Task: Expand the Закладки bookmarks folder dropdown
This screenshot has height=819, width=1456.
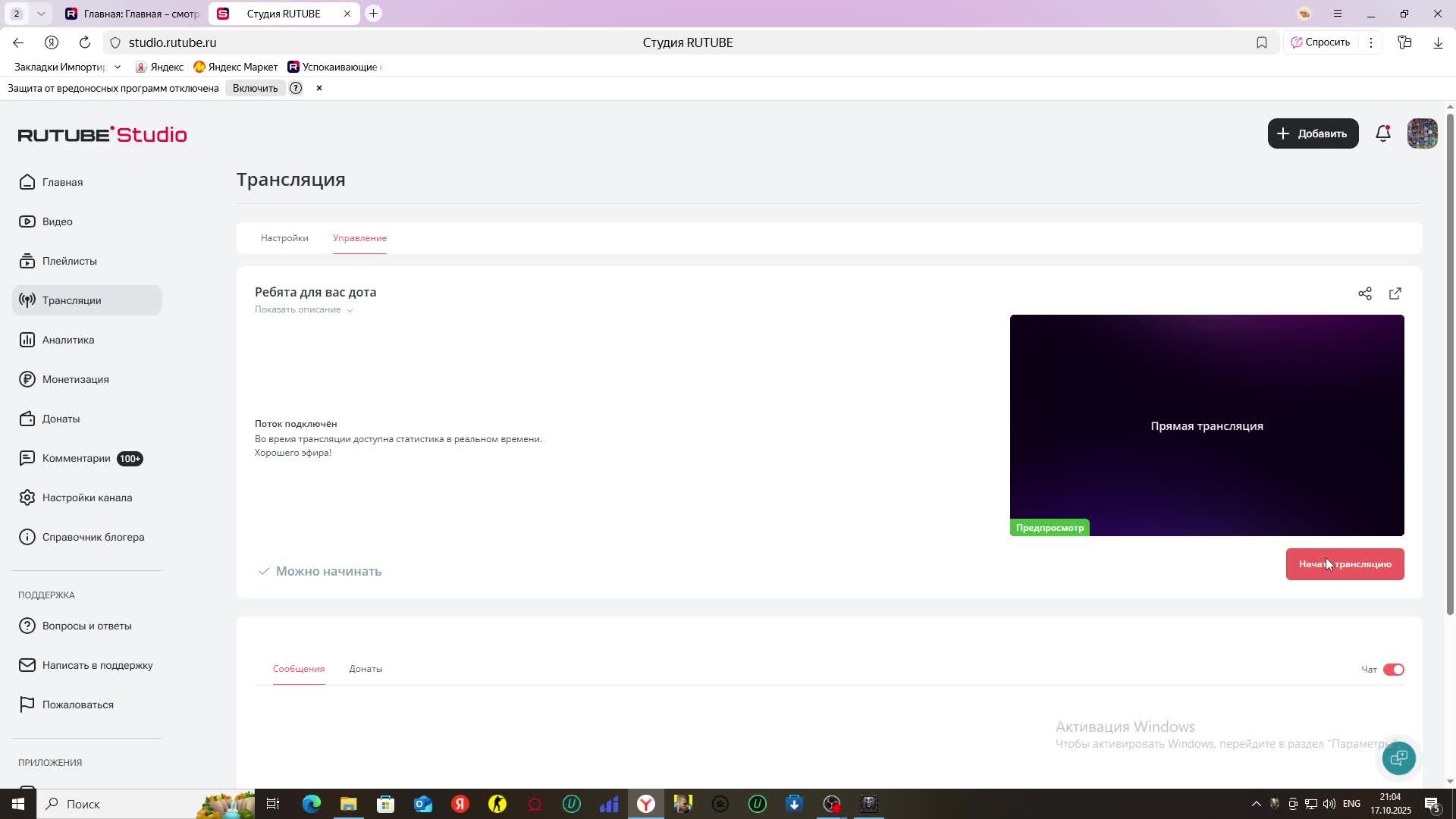Action: (x=117, y=67)
